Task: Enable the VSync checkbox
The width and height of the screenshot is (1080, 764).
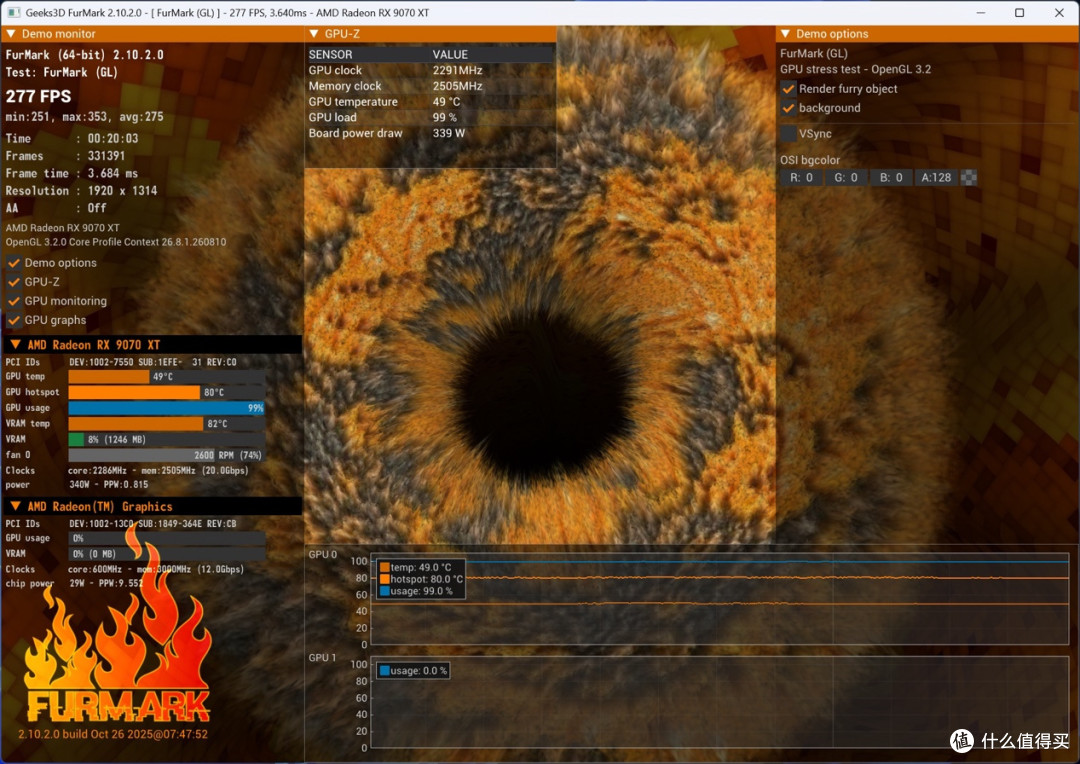Action: point(789,134)
